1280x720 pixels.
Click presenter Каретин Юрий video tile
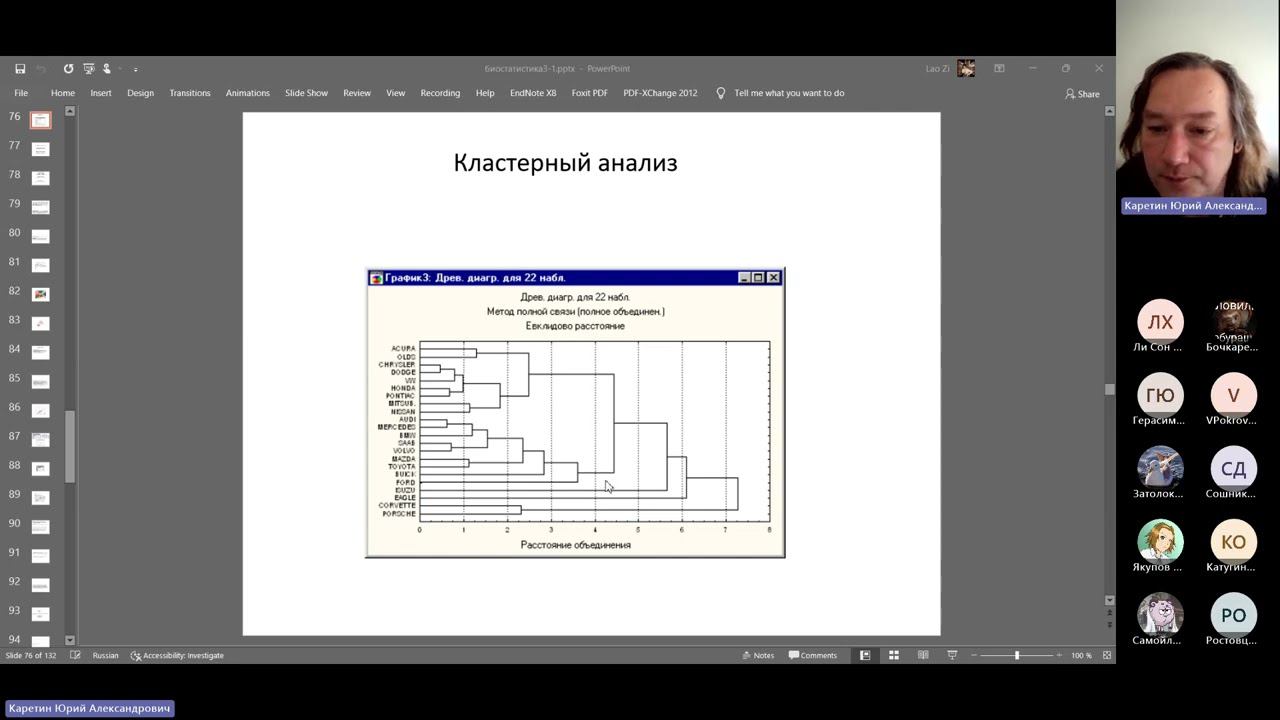(x=1198, y=108)
